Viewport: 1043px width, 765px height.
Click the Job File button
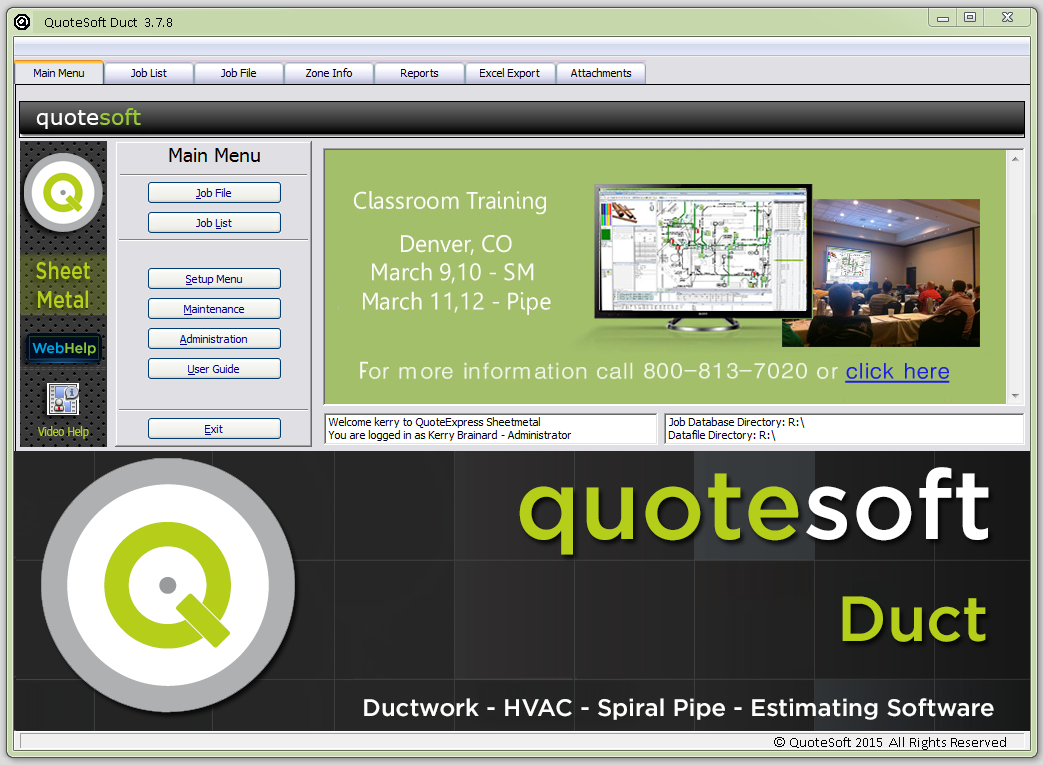point(214,193)
